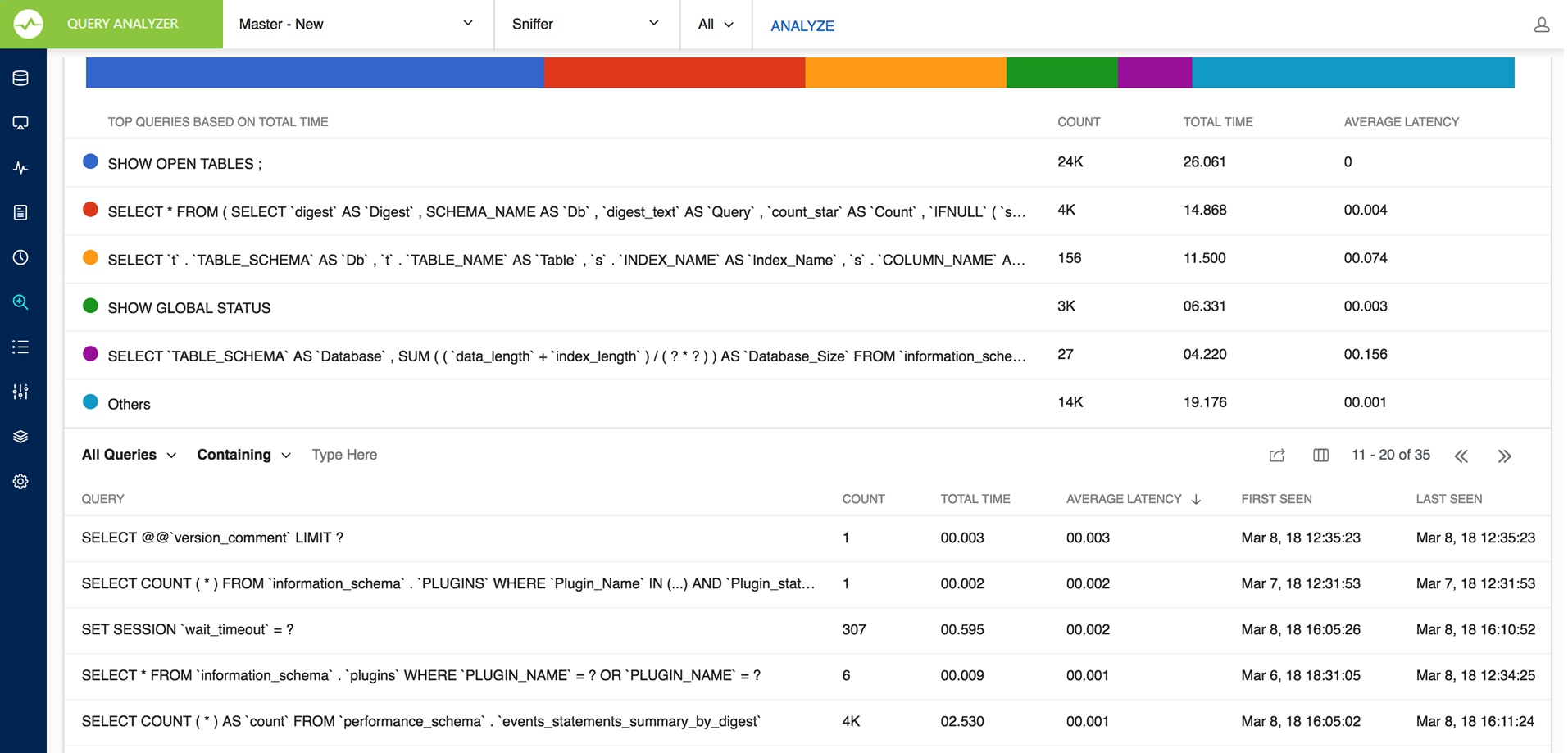Screen dimensions: 1568x753
Task: Click the green segment of the time bar
Action: [x=1062, y=73]
